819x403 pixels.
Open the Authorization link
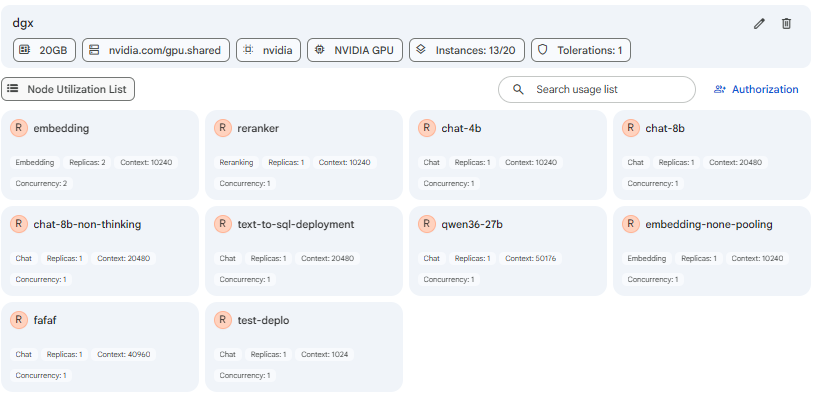[756, 89]
